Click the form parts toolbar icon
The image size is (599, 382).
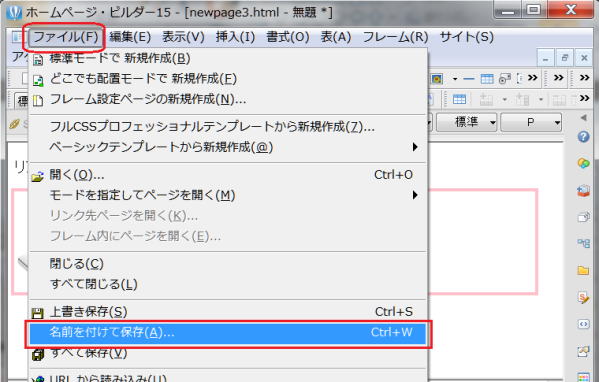tap(505, 79)
